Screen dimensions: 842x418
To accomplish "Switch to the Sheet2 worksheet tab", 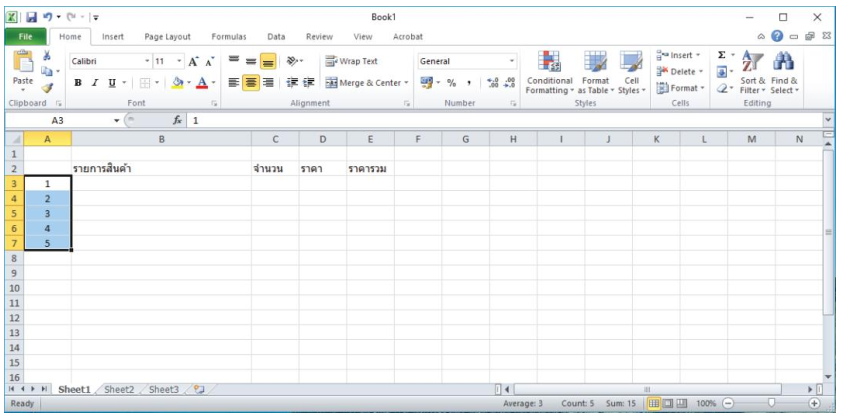I will 119,389.
